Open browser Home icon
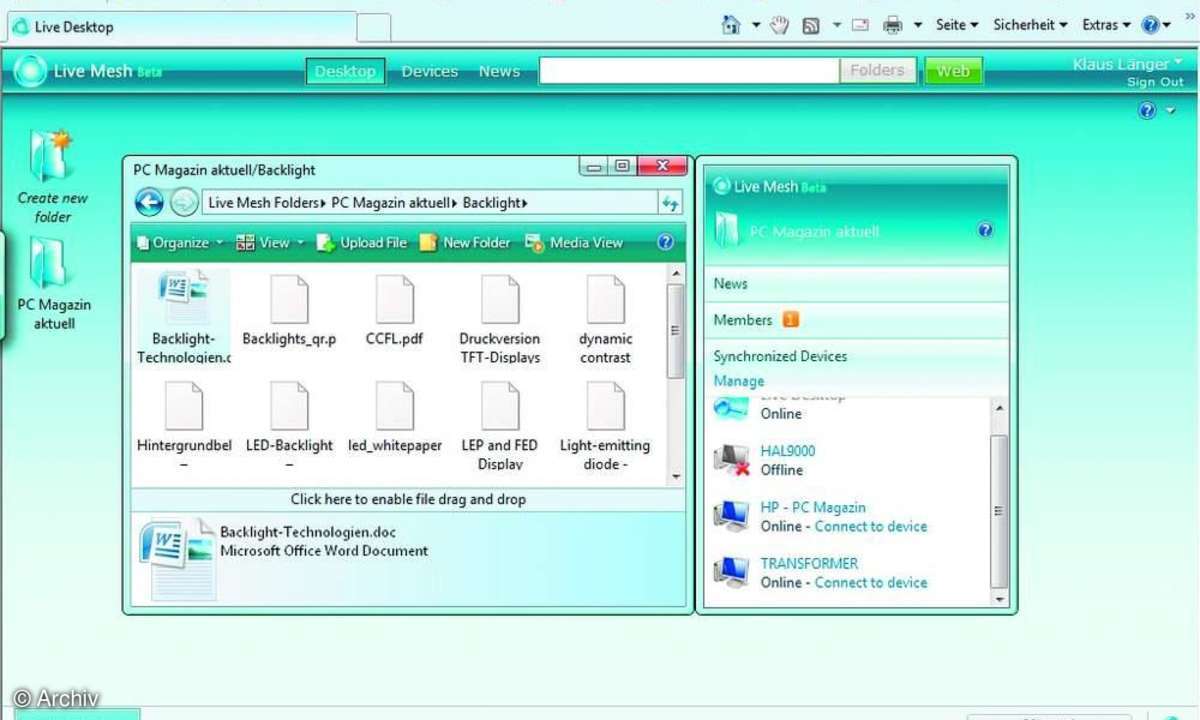The width and height of the screenshot is (1200, 720). (x=732, y=25)
